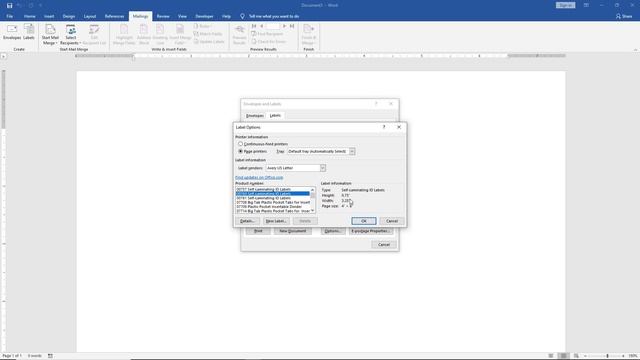
Task: Click the Preview Results icon
Action: 240,35
